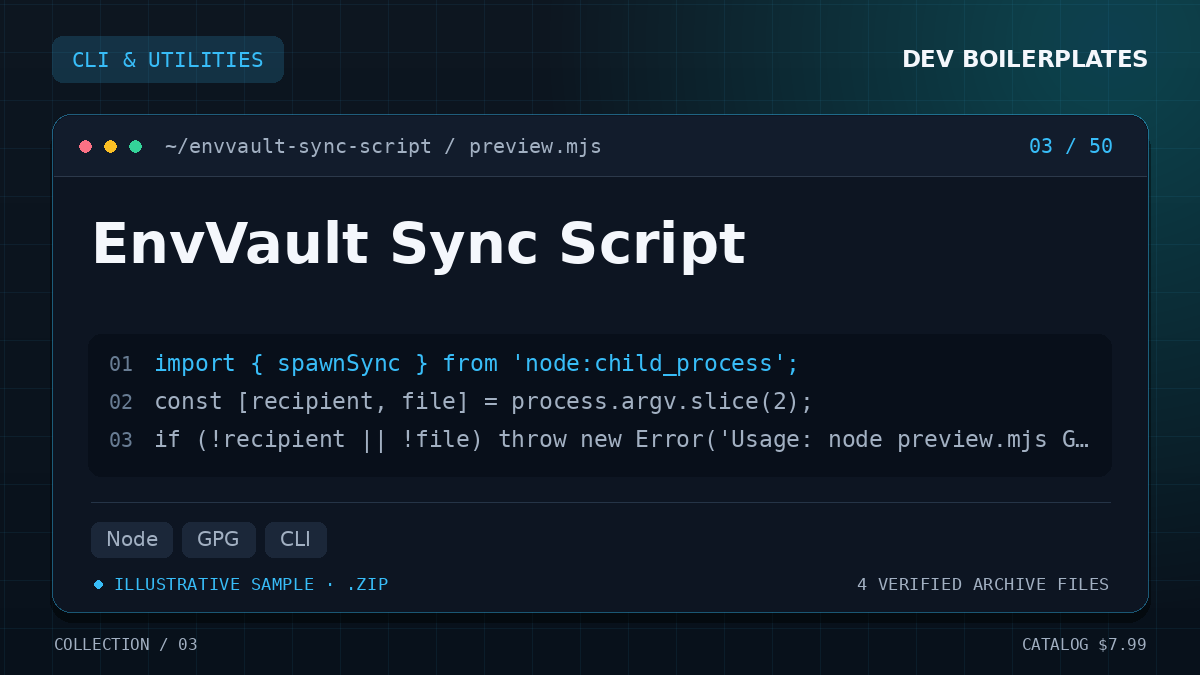Click CATALOG $7.99 price text
Image resolution: width=1200 pixels, height=675 pixels.
point(1084,645)
